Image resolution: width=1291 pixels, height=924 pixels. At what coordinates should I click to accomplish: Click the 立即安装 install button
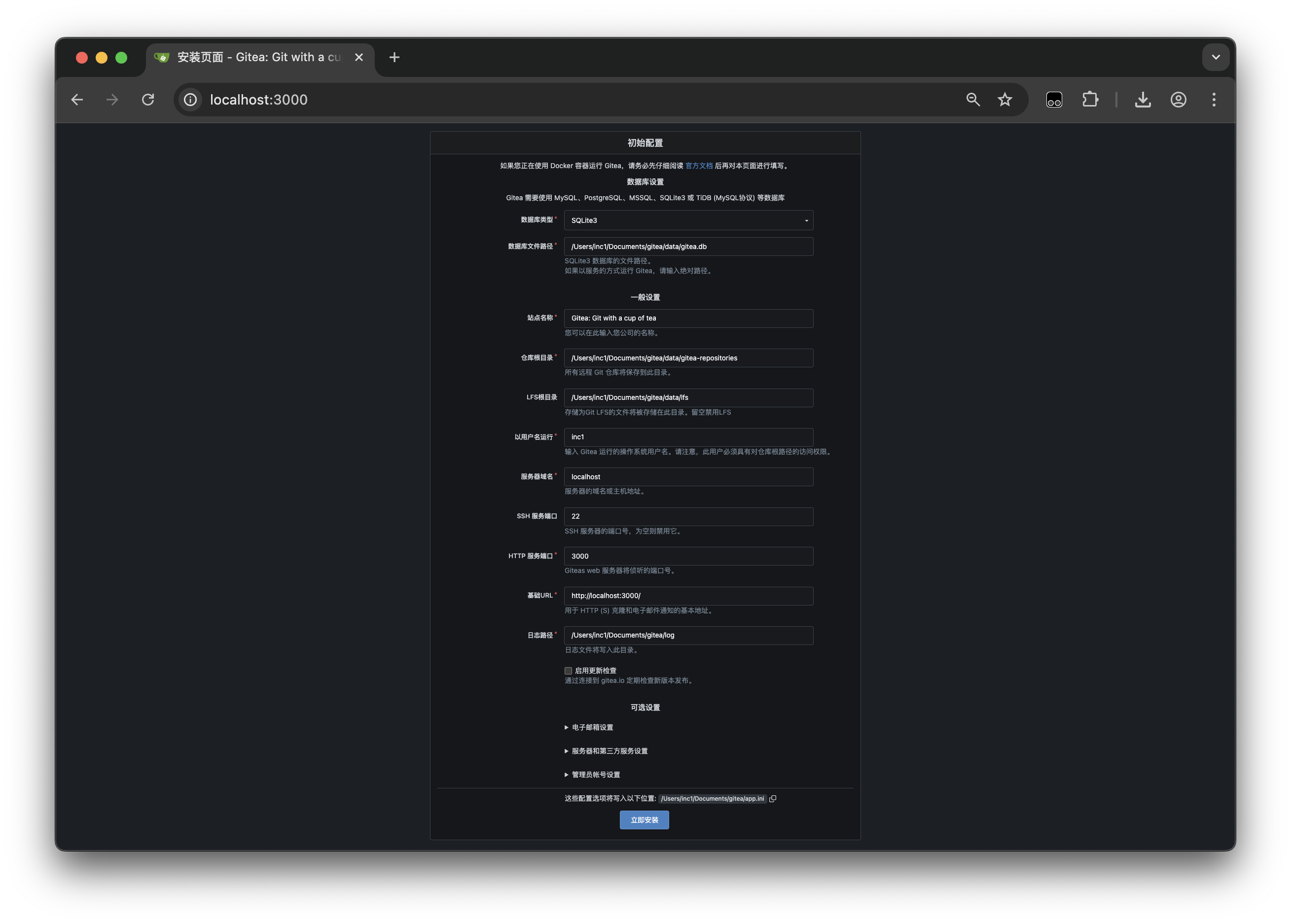(x=644, y=820)
